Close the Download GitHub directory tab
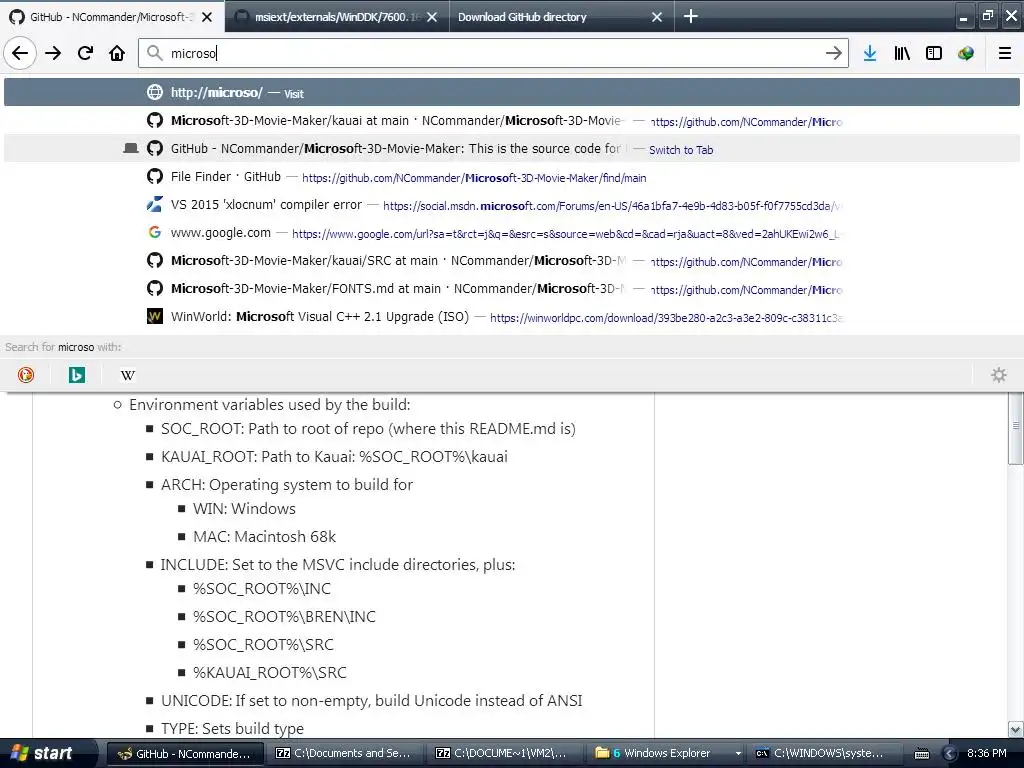 pos(657,17)
